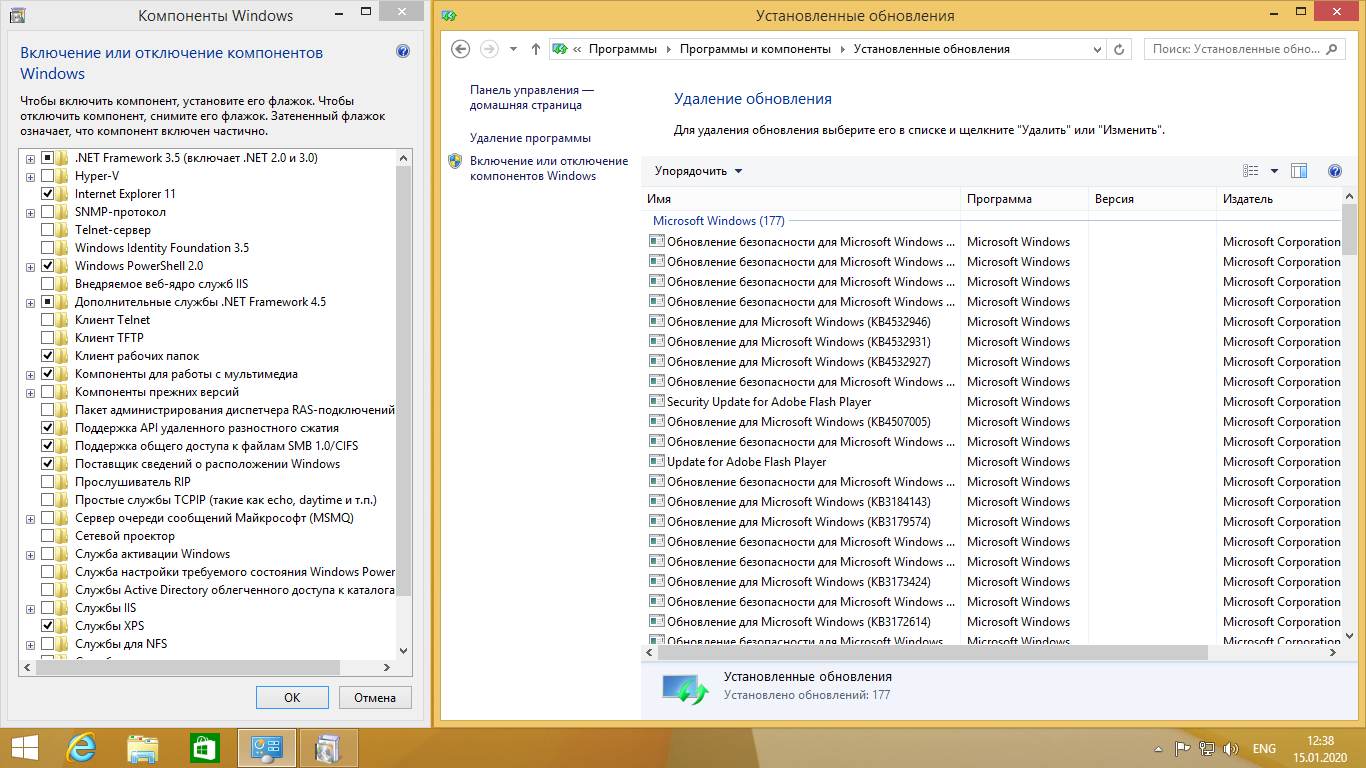This screenshot has width=1366, height=768.
Task: Open Удаление программы link
Action: [x=530, y=138]
